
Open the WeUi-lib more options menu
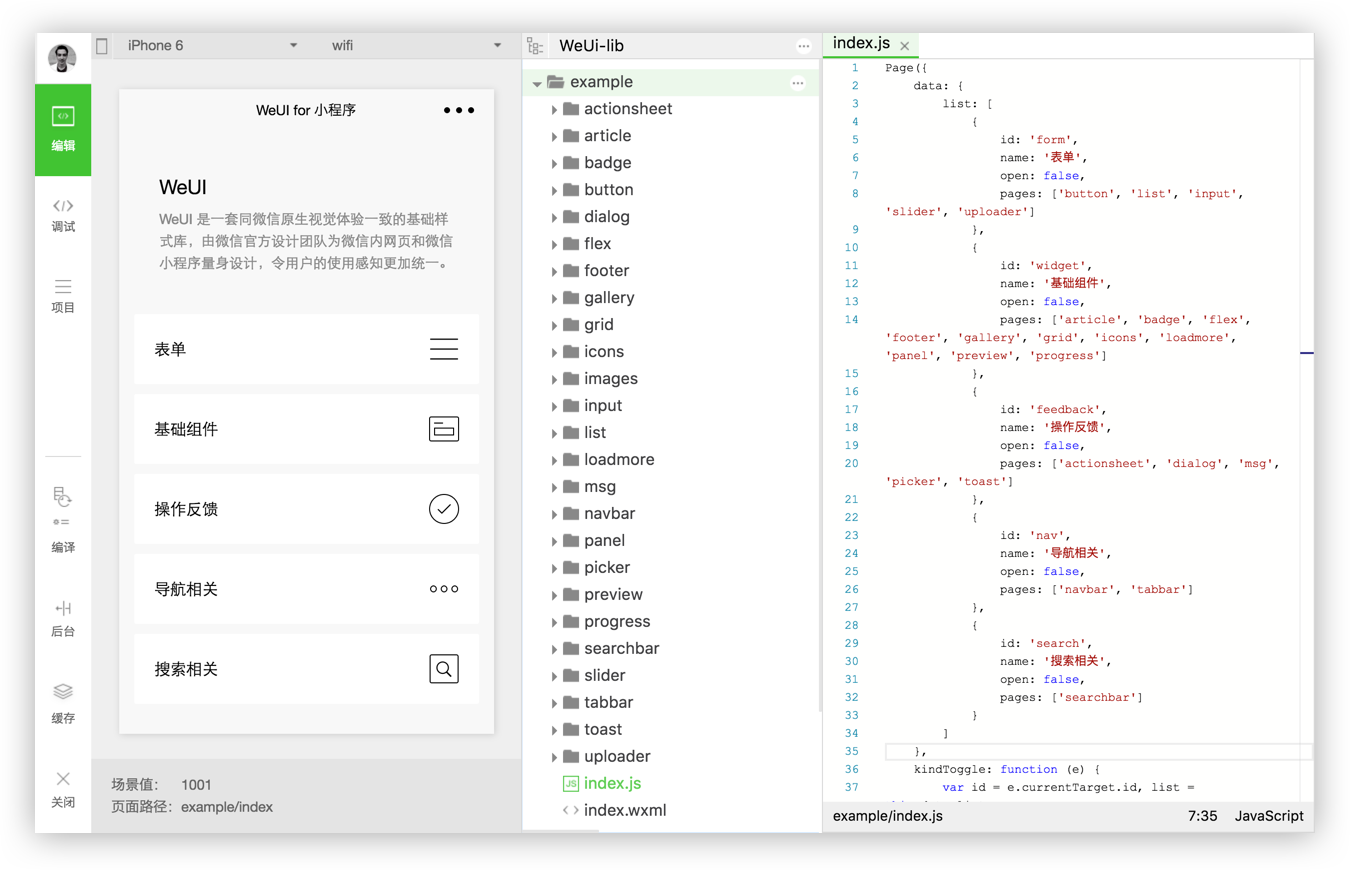pyautogui.click(x=804, y=46)
